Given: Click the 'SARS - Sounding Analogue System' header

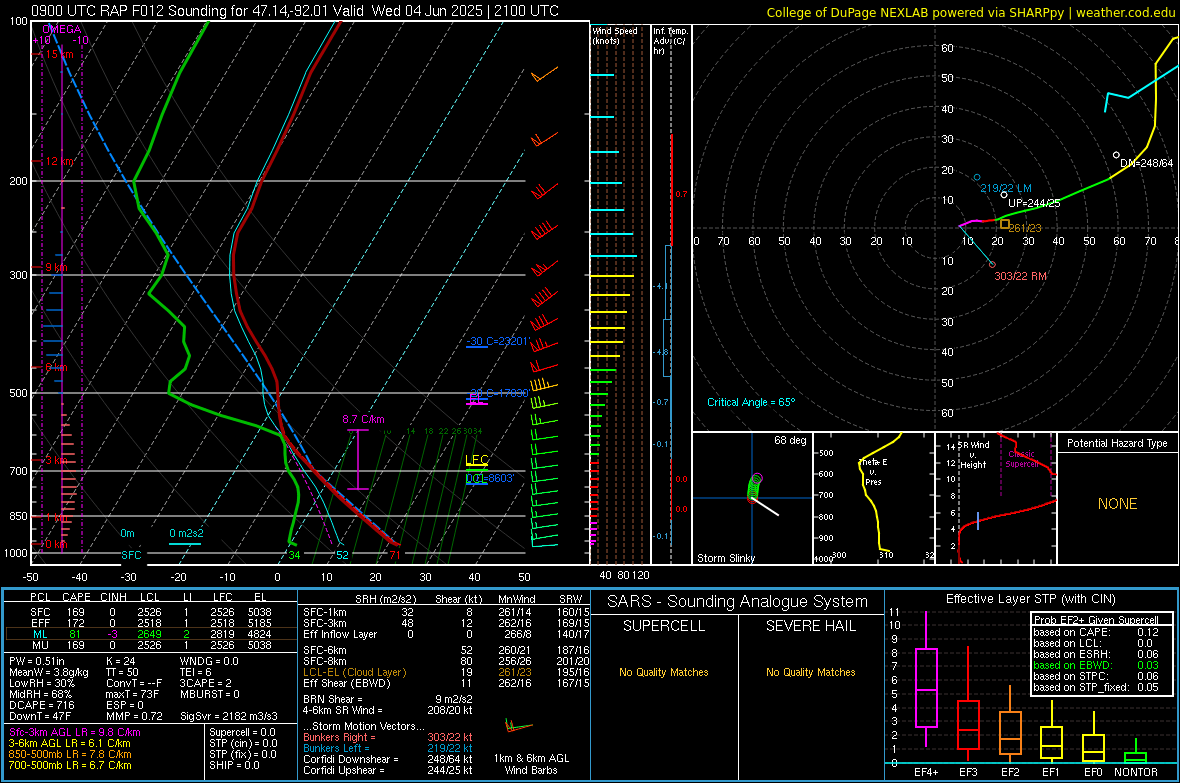Looking at the screenshot, I should [x=738, y=602].
